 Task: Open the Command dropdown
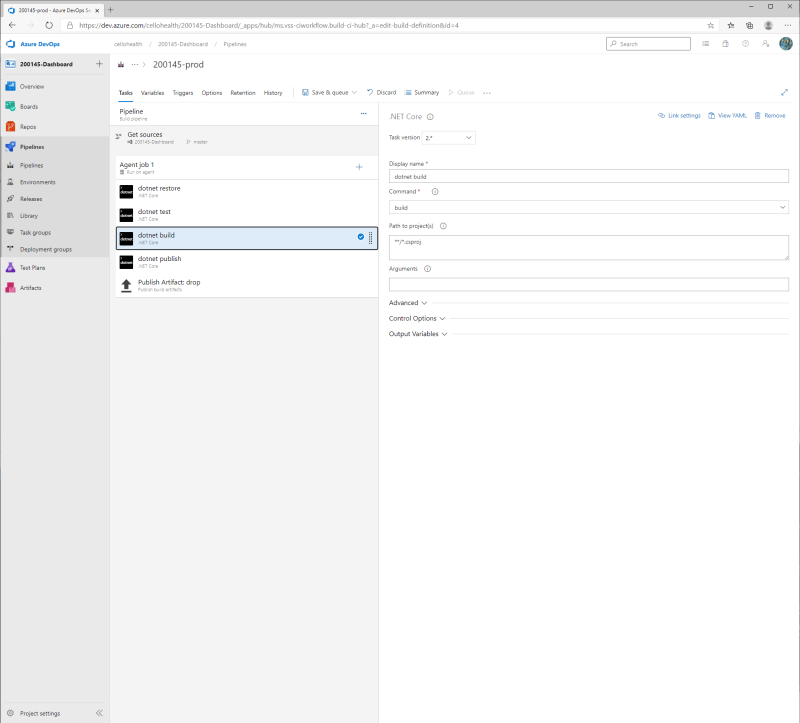(x=589, y=207)
